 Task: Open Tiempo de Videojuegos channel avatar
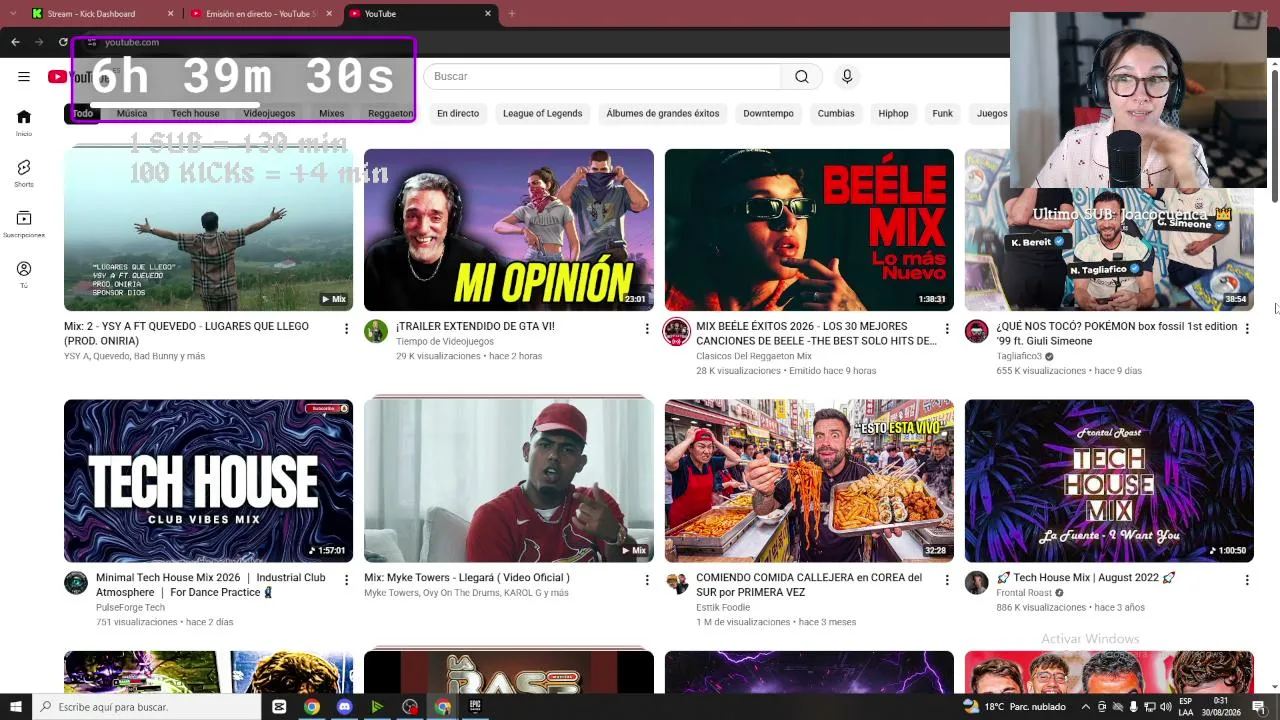pos(376,331)
